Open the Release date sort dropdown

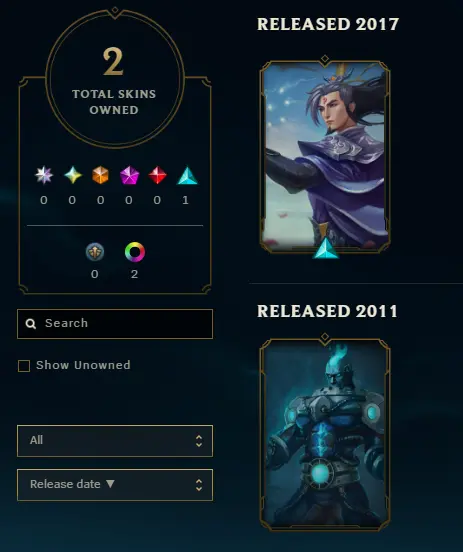click(115, 485)
